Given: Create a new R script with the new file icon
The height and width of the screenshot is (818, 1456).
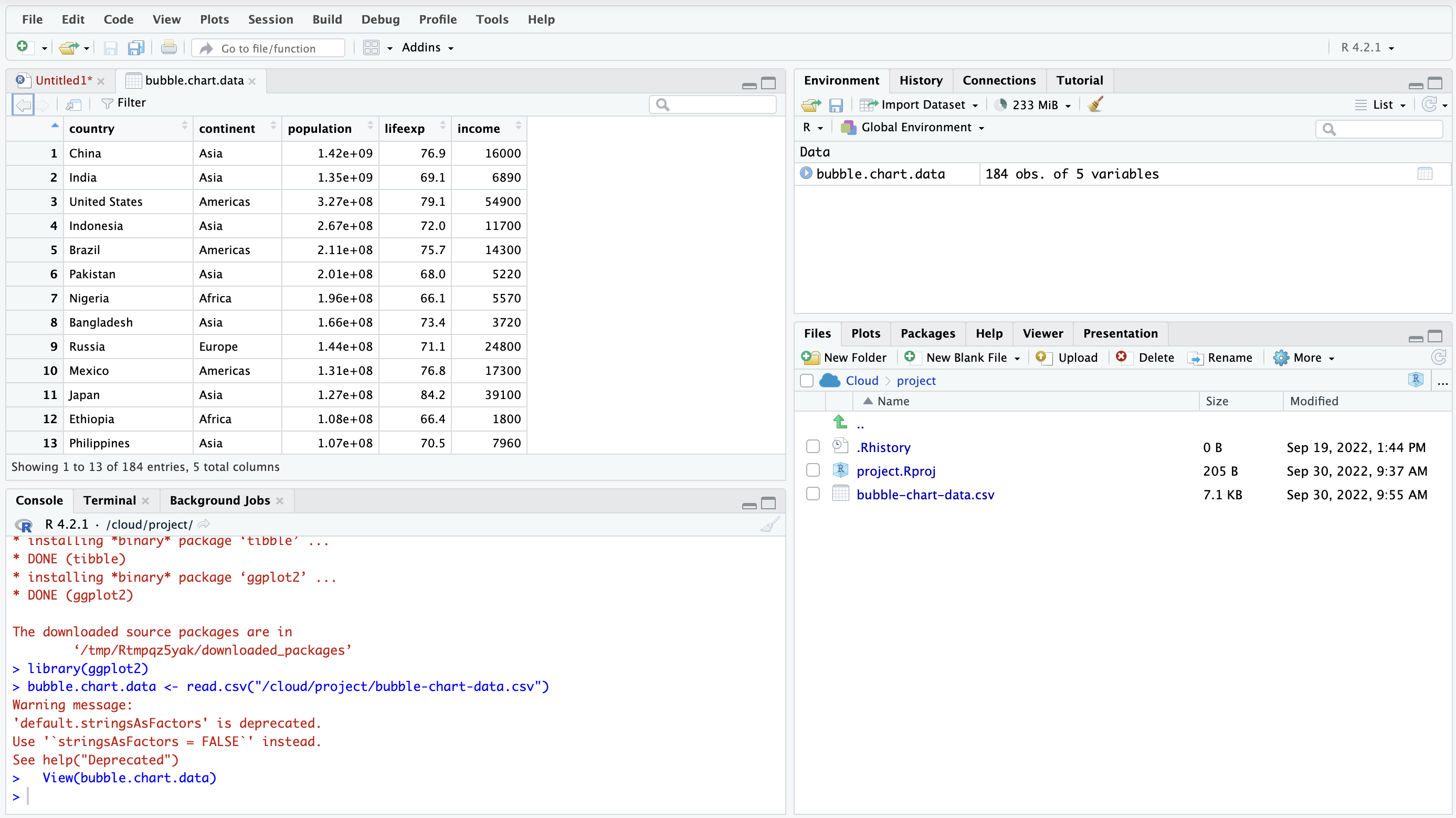Looking at the screenshot, I should (x=23, y=47).
